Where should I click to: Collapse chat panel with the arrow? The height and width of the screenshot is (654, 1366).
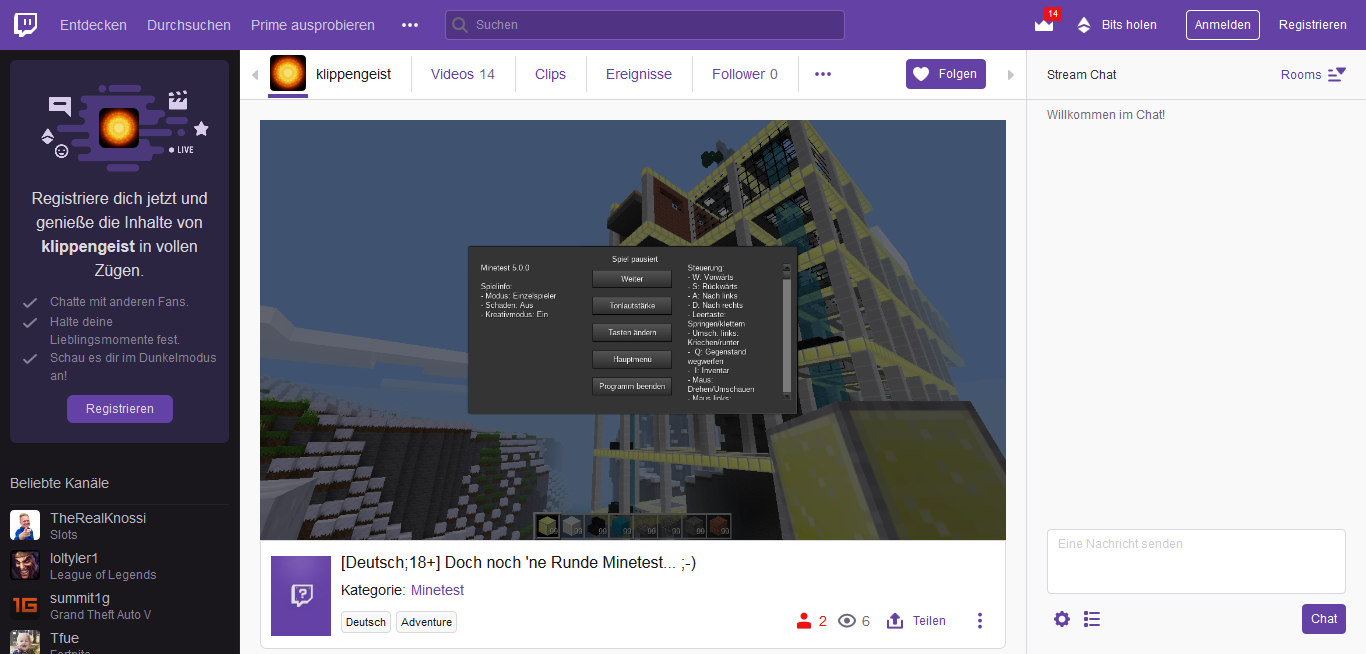1011,75
